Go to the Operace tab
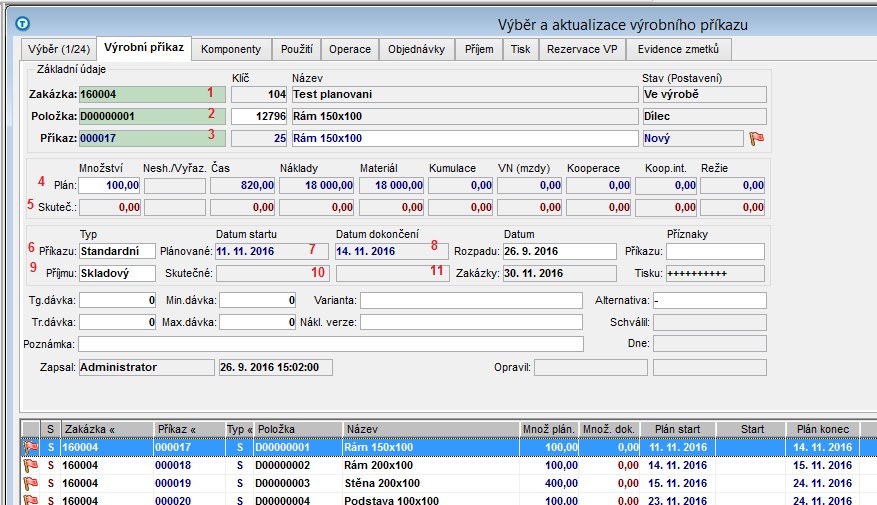The width and height of the screenshot is (877, 505). [350, 49]
